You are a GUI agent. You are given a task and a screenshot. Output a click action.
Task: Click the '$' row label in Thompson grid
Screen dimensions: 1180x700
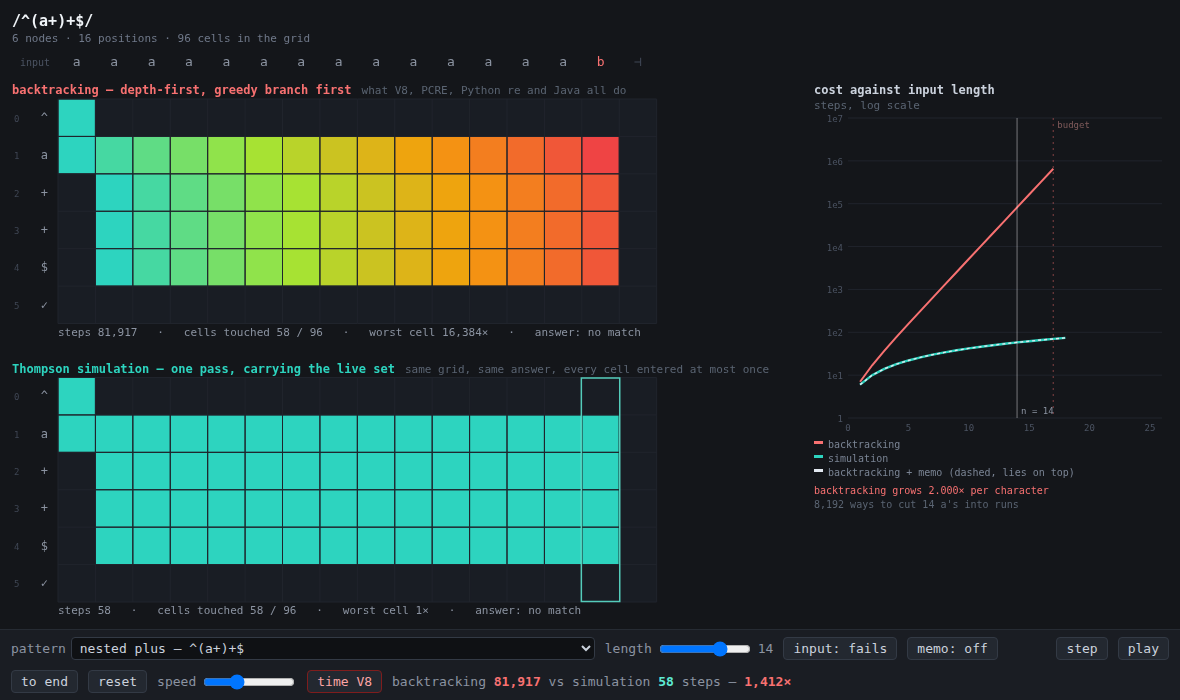(44, 546)
